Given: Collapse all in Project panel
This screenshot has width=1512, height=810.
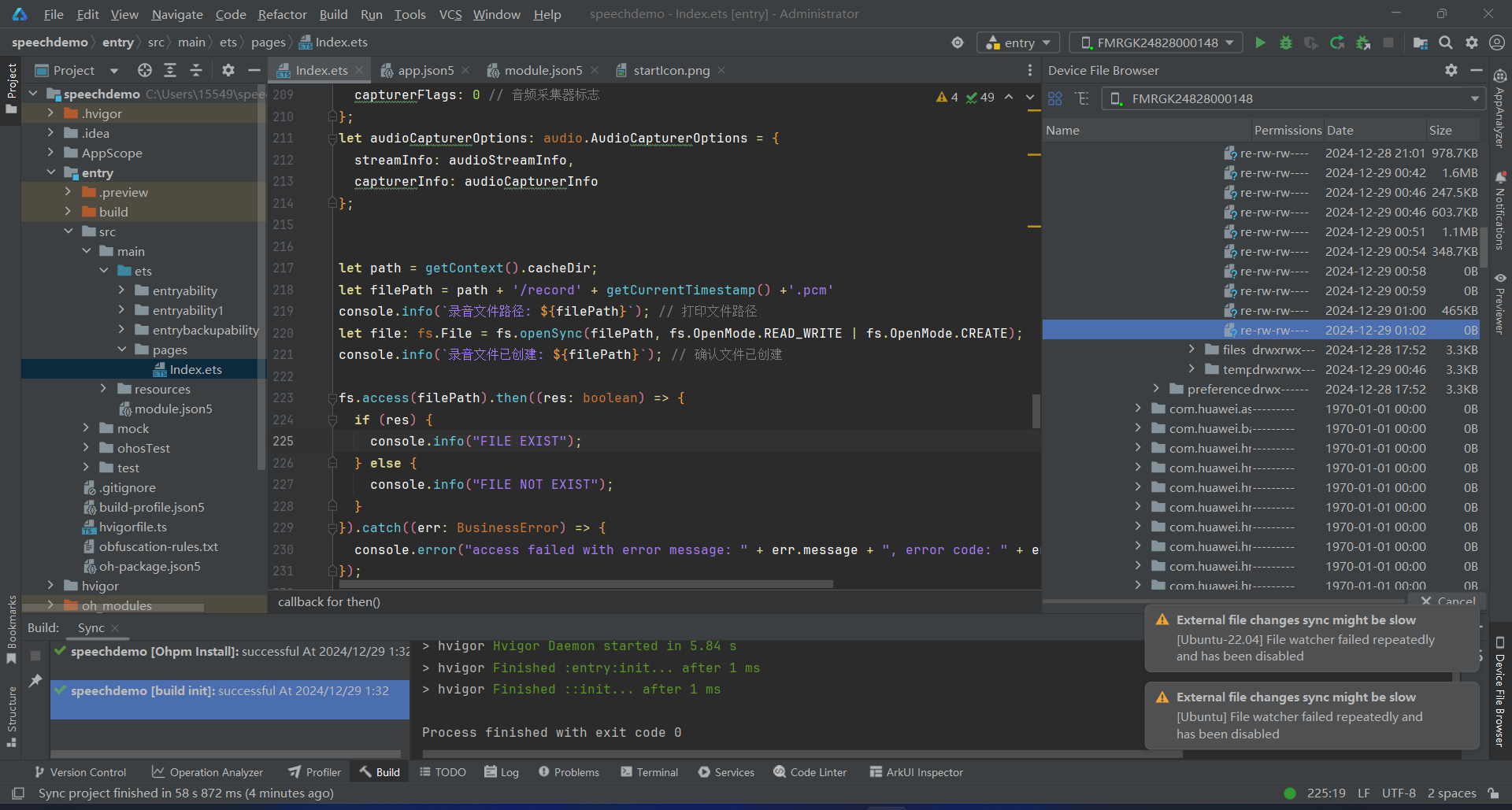Looking at the screenshot, I should 196,70.
